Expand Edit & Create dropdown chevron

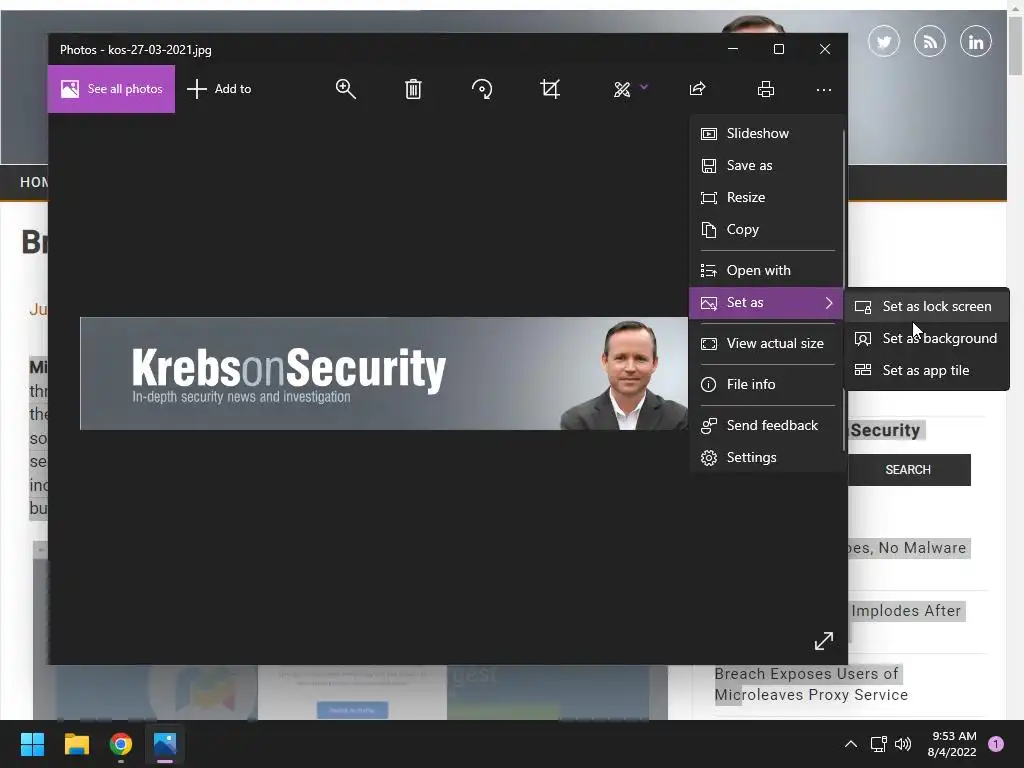644,87
